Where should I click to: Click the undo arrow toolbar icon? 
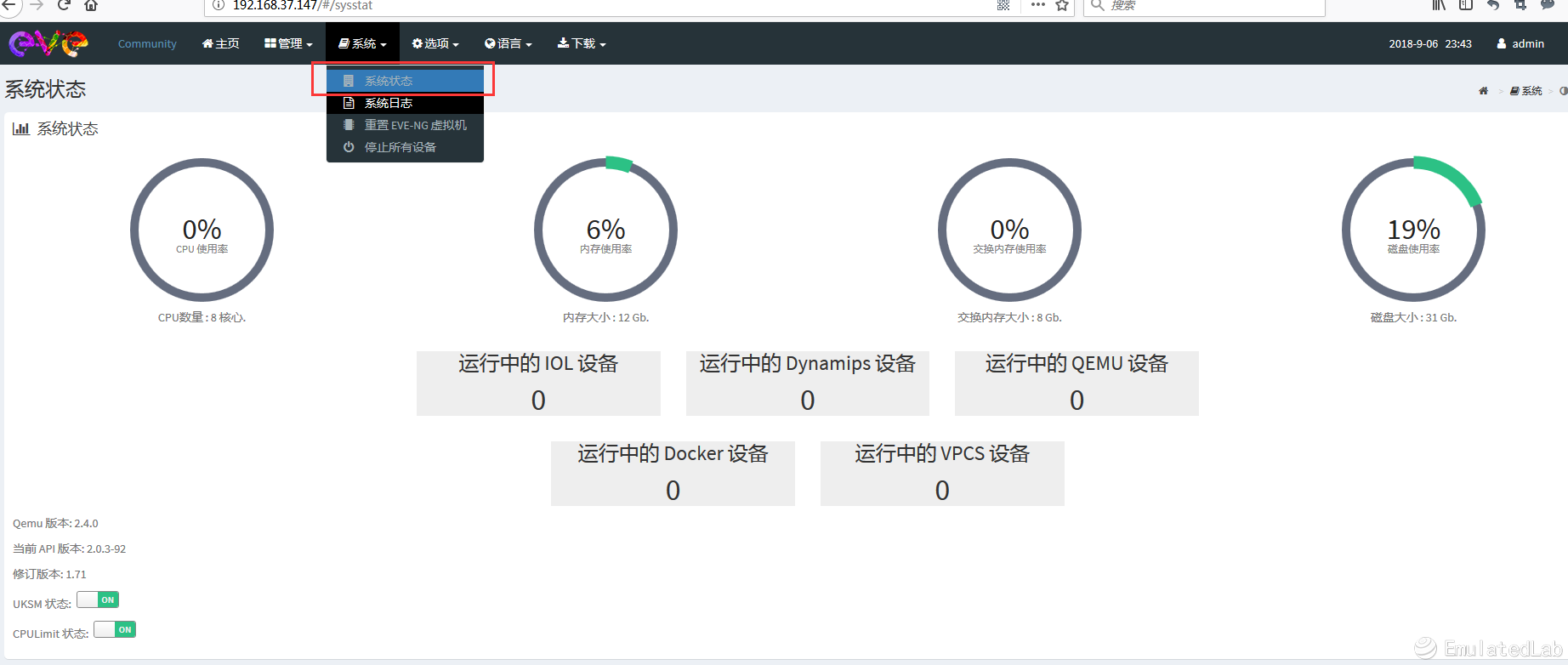pos(1493,5)
